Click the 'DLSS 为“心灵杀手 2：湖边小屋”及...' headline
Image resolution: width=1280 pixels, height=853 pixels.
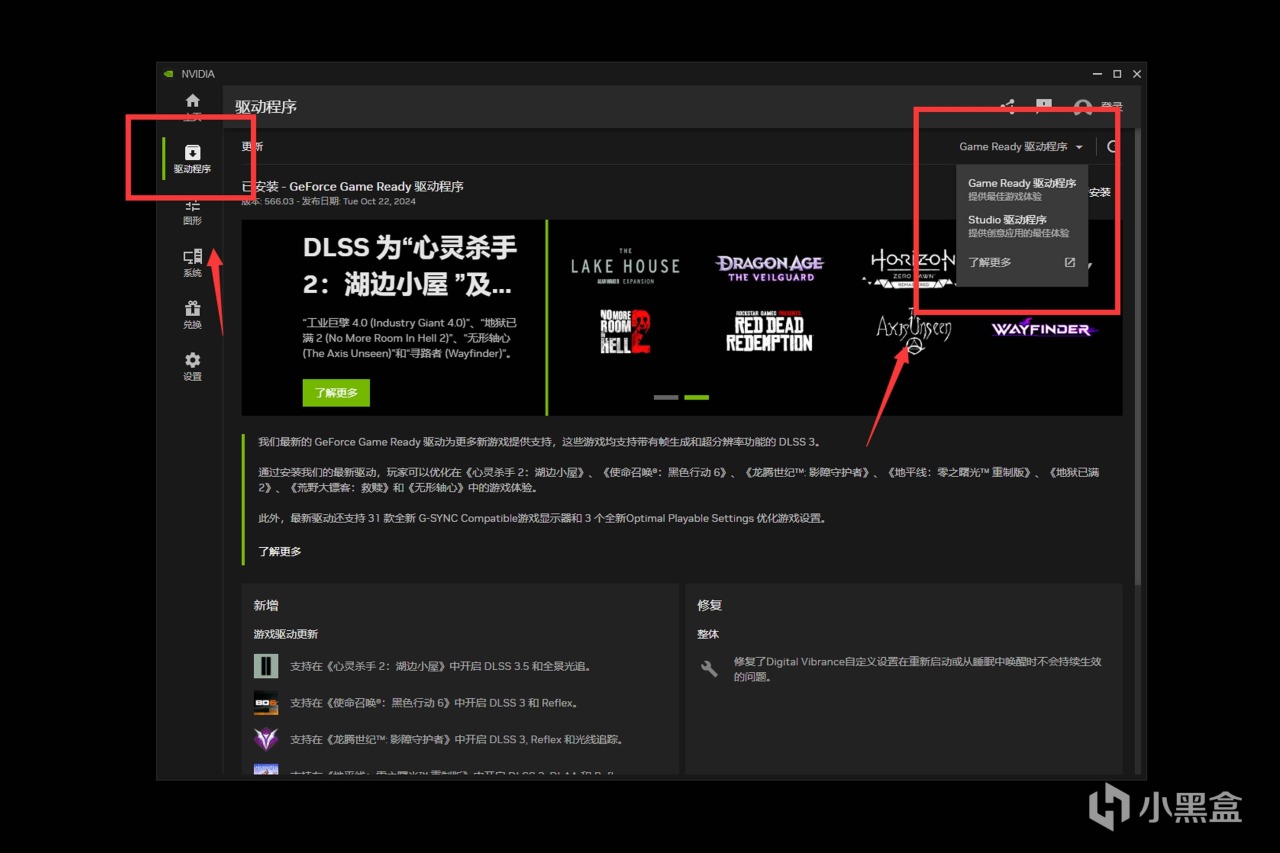[409, 267]
